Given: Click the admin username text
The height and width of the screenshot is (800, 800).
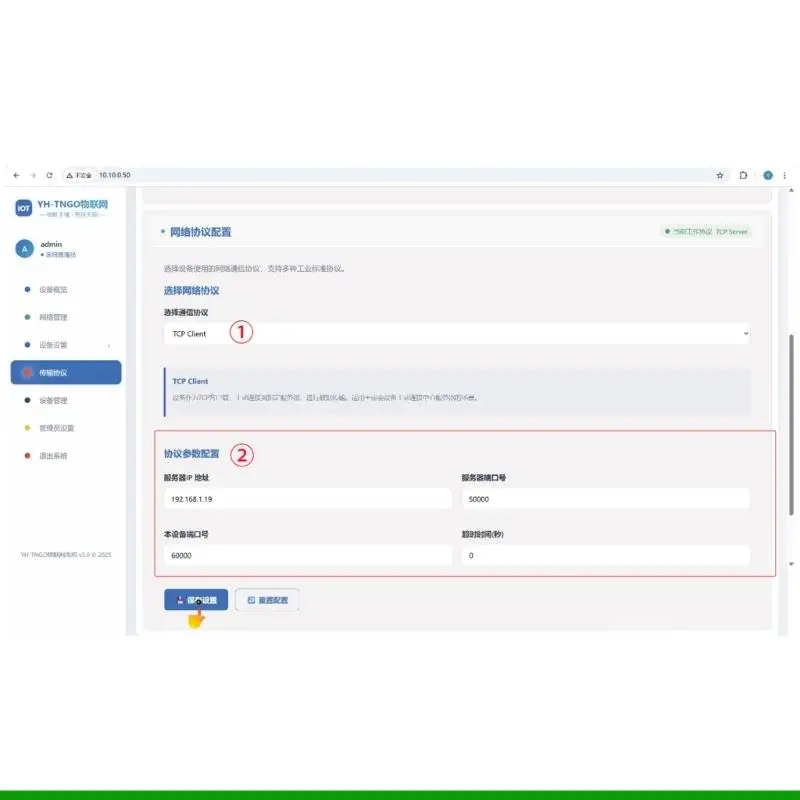Looking at the screenshot, I should click(x=51, y=244).
